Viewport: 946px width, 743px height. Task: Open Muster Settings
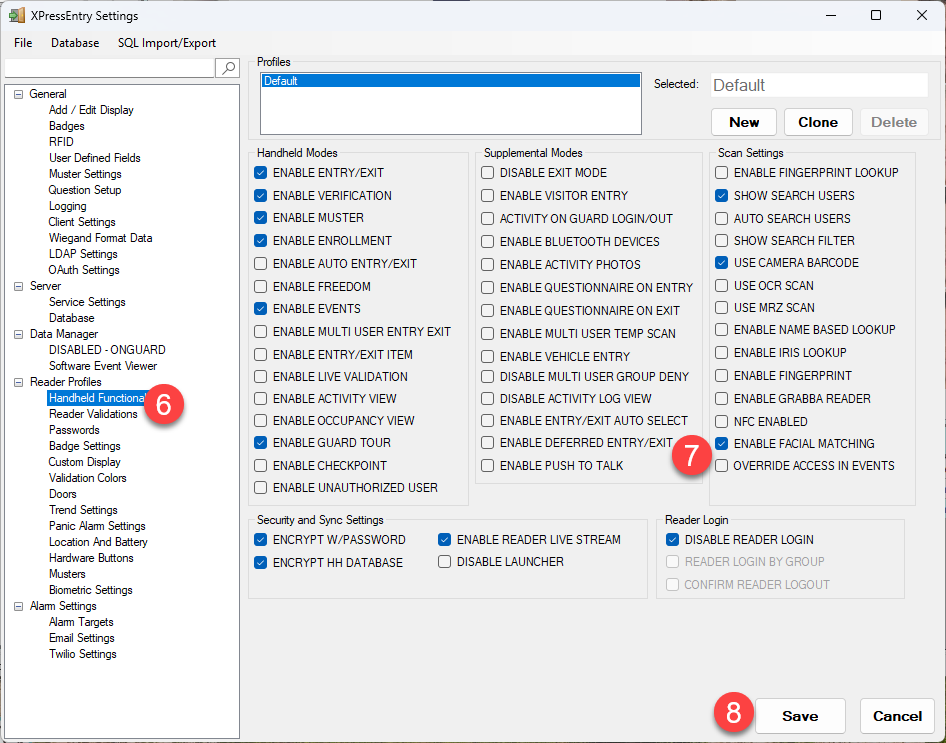point(85,174)
